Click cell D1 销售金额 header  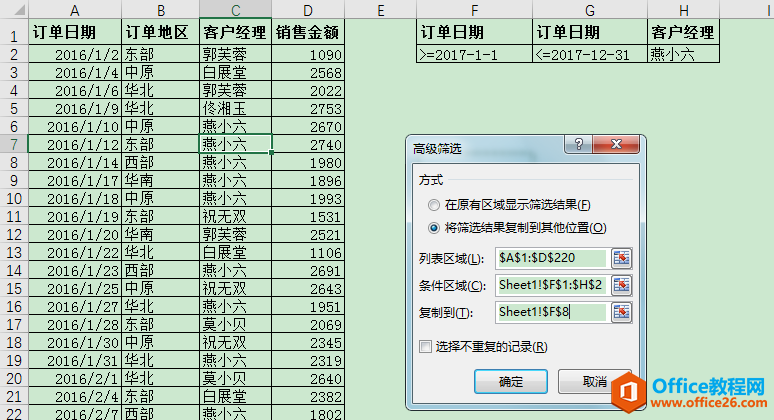(308, 33)
